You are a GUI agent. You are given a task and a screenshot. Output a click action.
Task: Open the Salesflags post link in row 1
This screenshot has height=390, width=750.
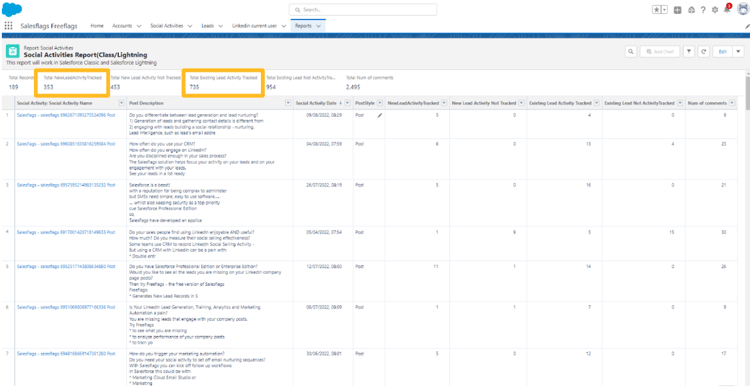[66, 115]
